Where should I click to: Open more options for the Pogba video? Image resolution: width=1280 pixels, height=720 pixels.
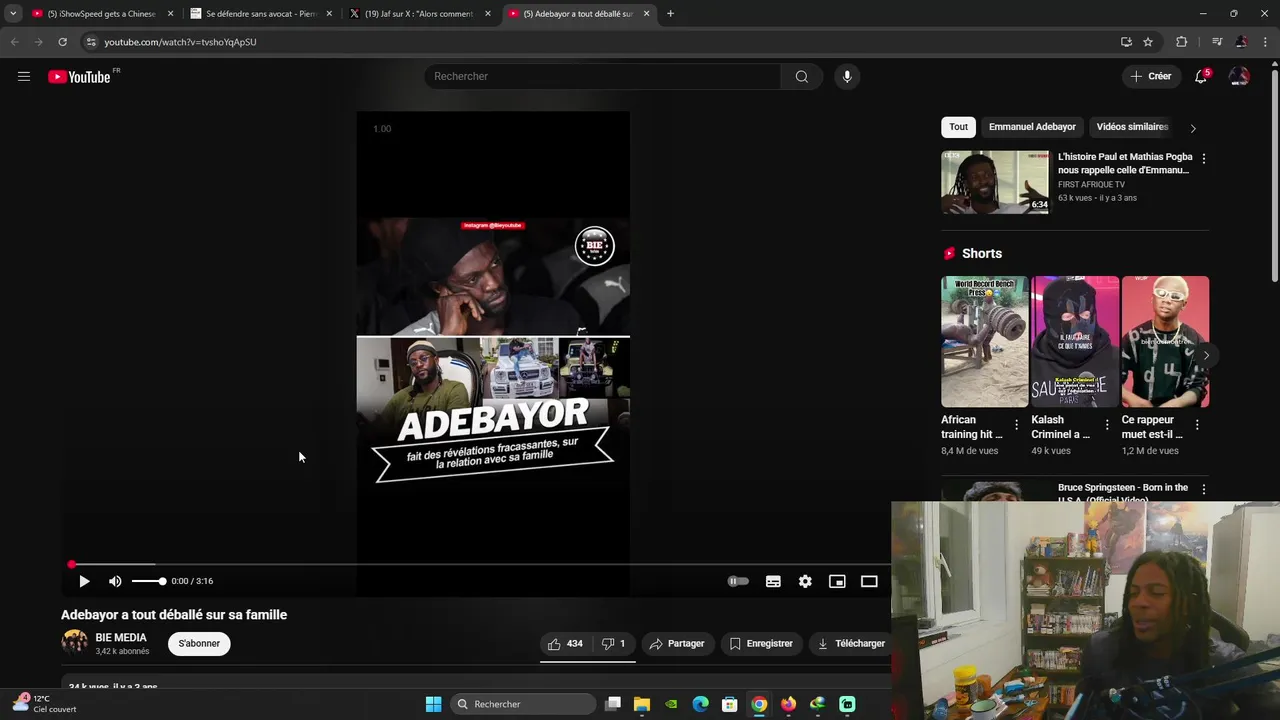(1204, 159)
